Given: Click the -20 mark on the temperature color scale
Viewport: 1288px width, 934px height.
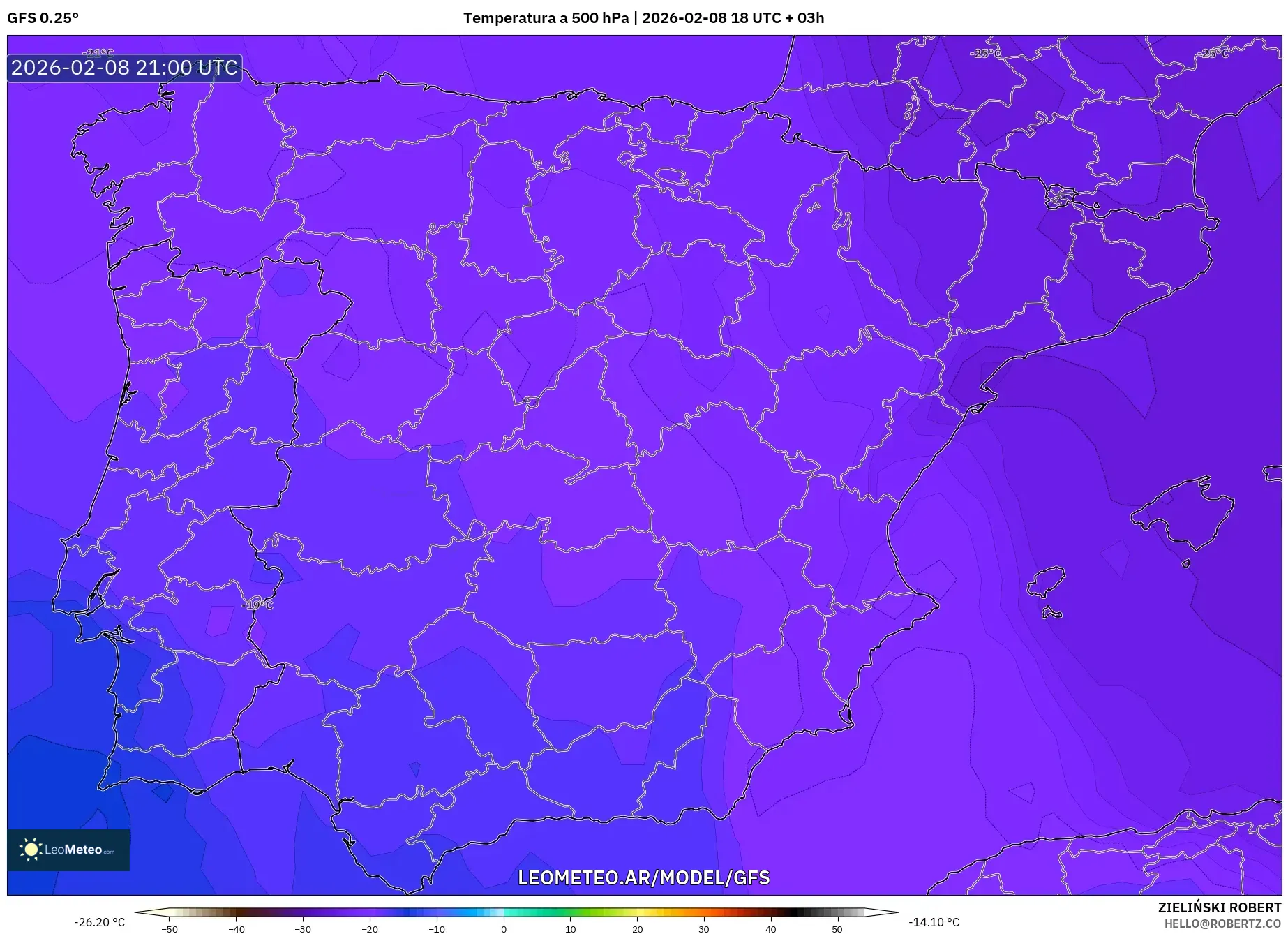Looking at the screenshot, I should tap(370, 930).
